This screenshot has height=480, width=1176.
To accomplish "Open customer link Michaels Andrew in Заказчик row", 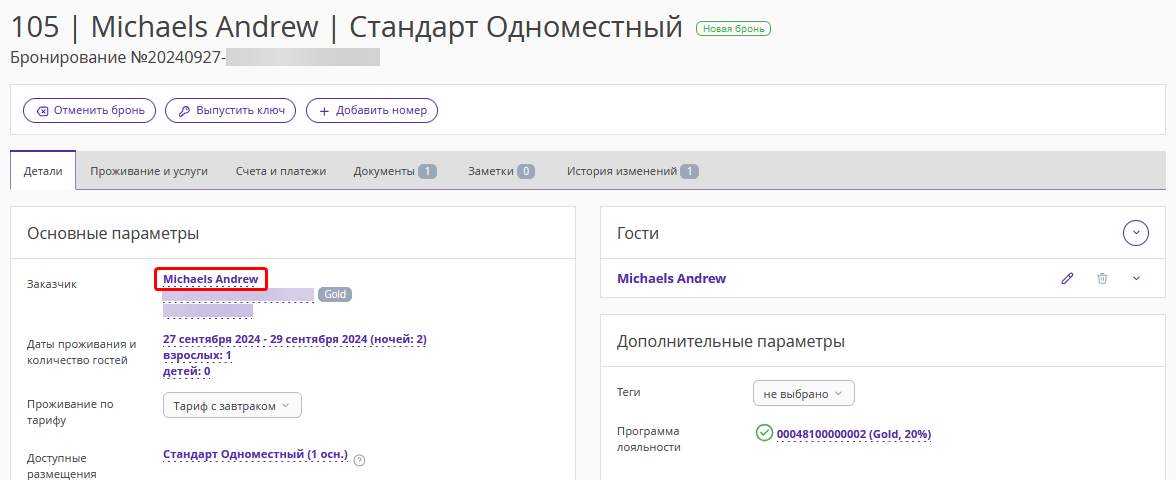I will coord(211,279).
